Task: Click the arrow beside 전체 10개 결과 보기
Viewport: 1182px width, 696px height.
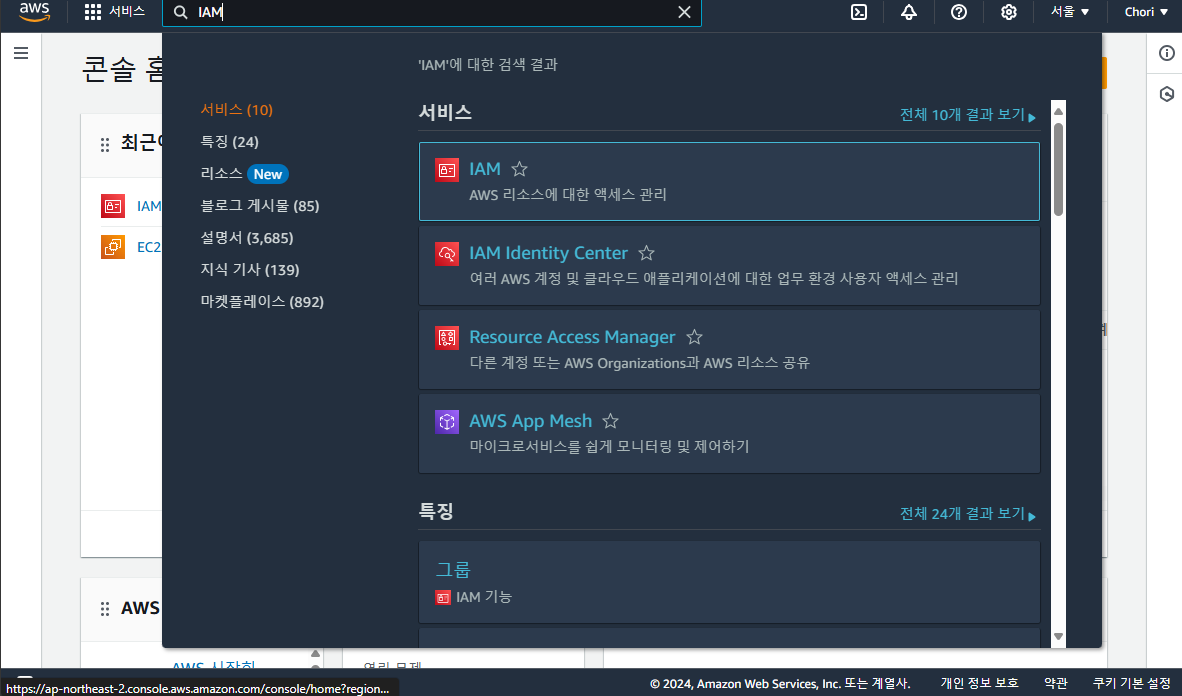Action: 1032,118
